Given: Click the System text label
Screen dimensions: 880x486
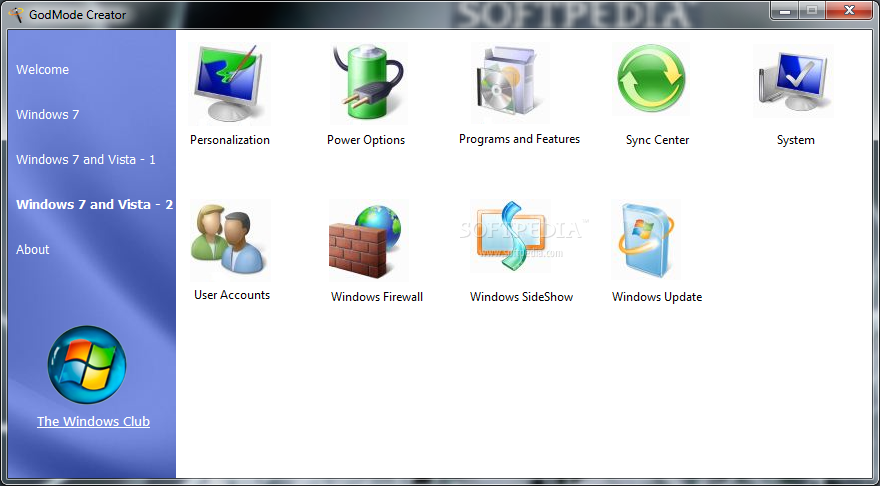Looking at the screenshot, I should [795, 140].
